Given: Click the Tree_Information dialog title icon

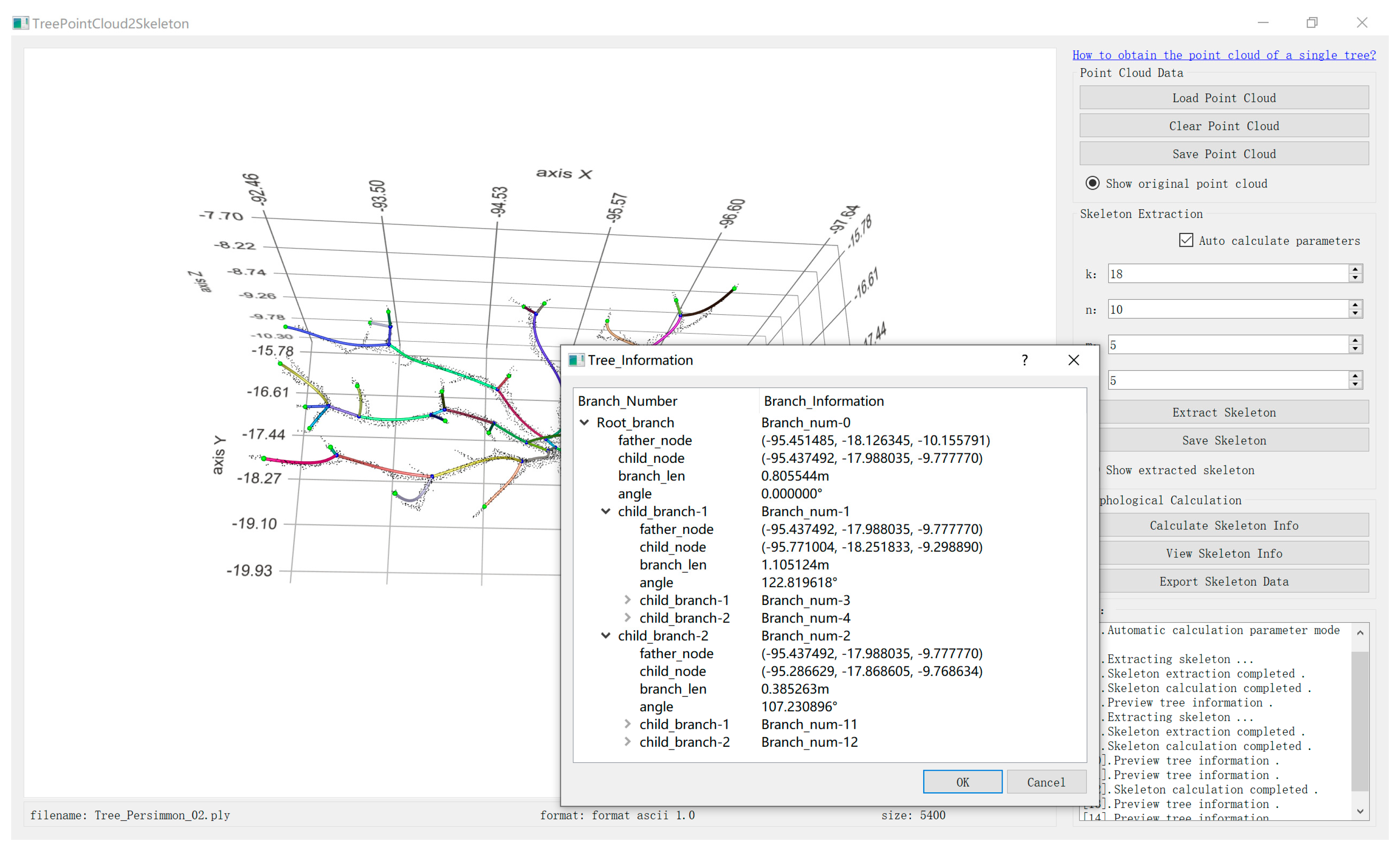Looking at the screenshot, I should [576, 360].
